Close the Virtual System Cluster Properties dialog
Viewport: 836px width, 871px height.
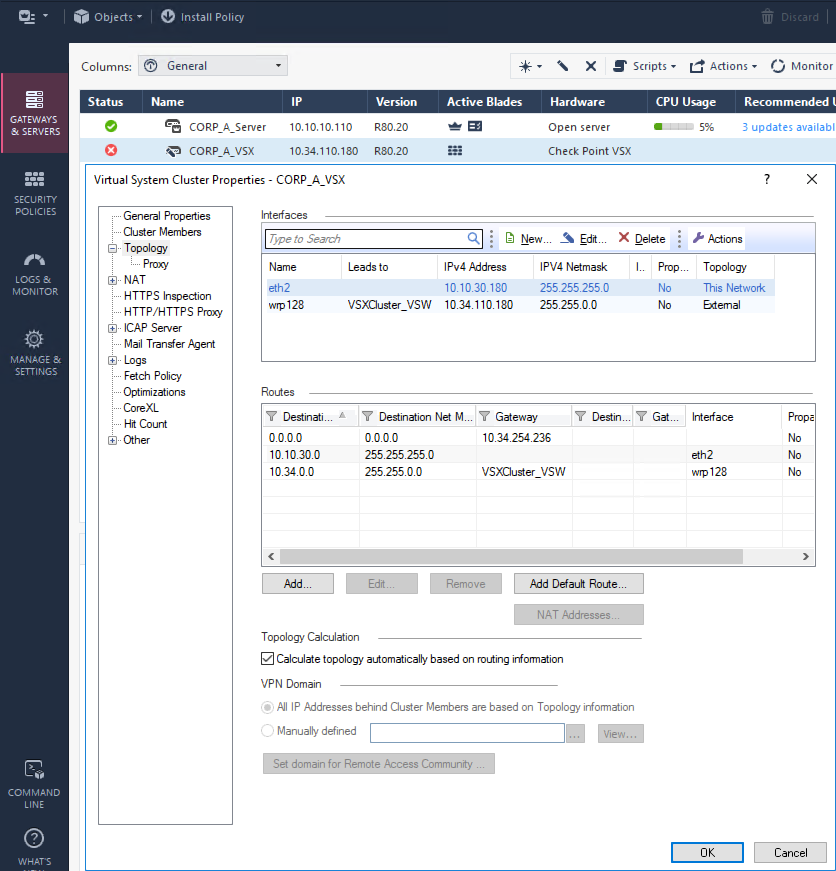pos(812,179)
